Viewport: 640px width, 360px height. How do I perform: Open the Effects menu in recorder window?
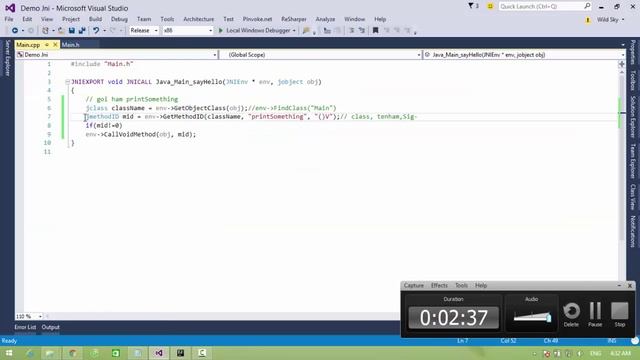[439, 286]
